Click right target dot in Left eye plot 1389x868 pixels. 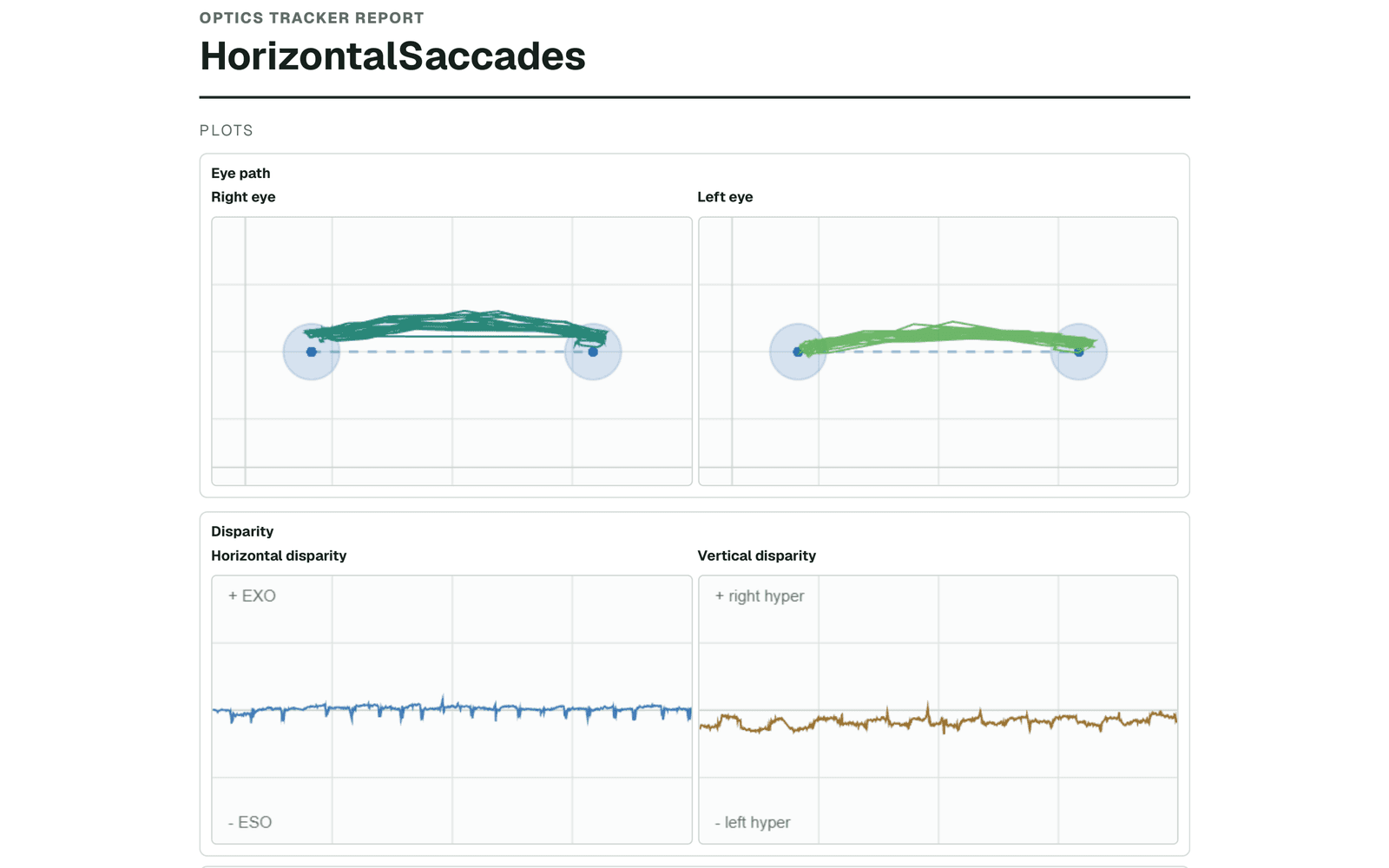point(1079,352)
